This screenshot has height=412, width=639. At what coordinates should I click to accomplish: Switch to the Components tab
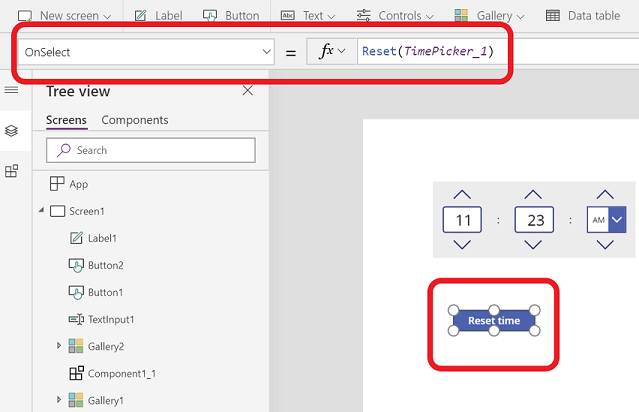tap(135, 120)
